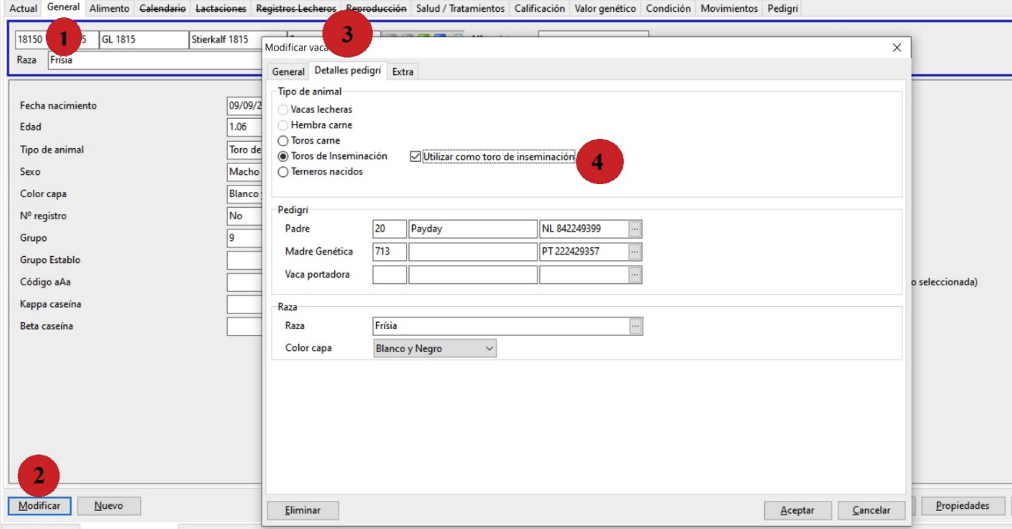Click the Edad field showing 1.06
The image size is (1012, 529).
[x=245, y=127]
